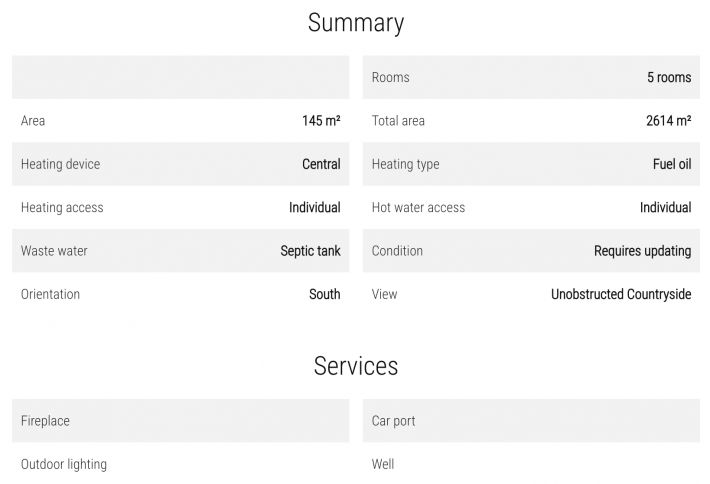710x484 pixels.
Task: Select the Area label
Action: (33, 121)
